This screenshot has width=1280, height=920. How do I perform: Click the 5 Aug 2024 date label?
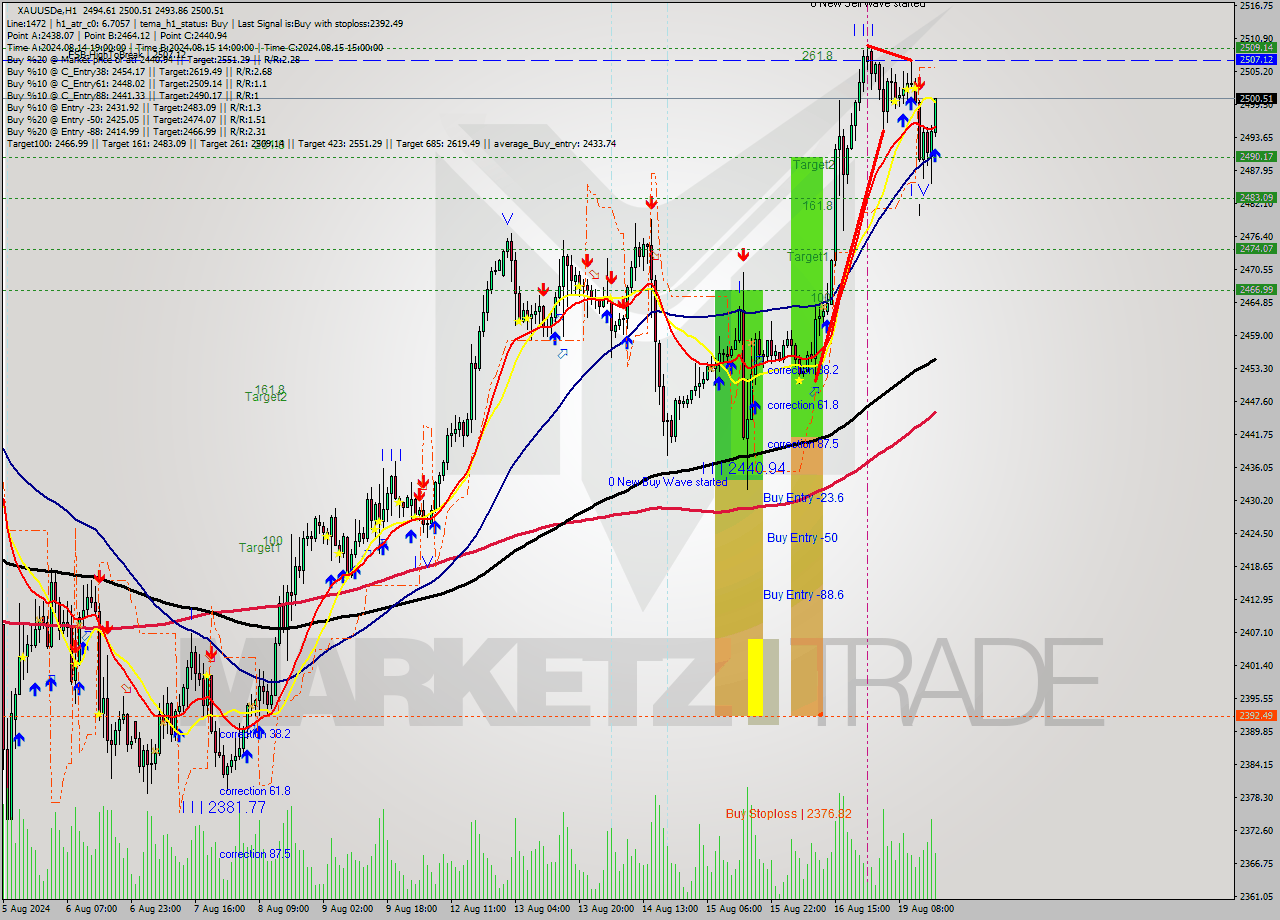point(27,909)
